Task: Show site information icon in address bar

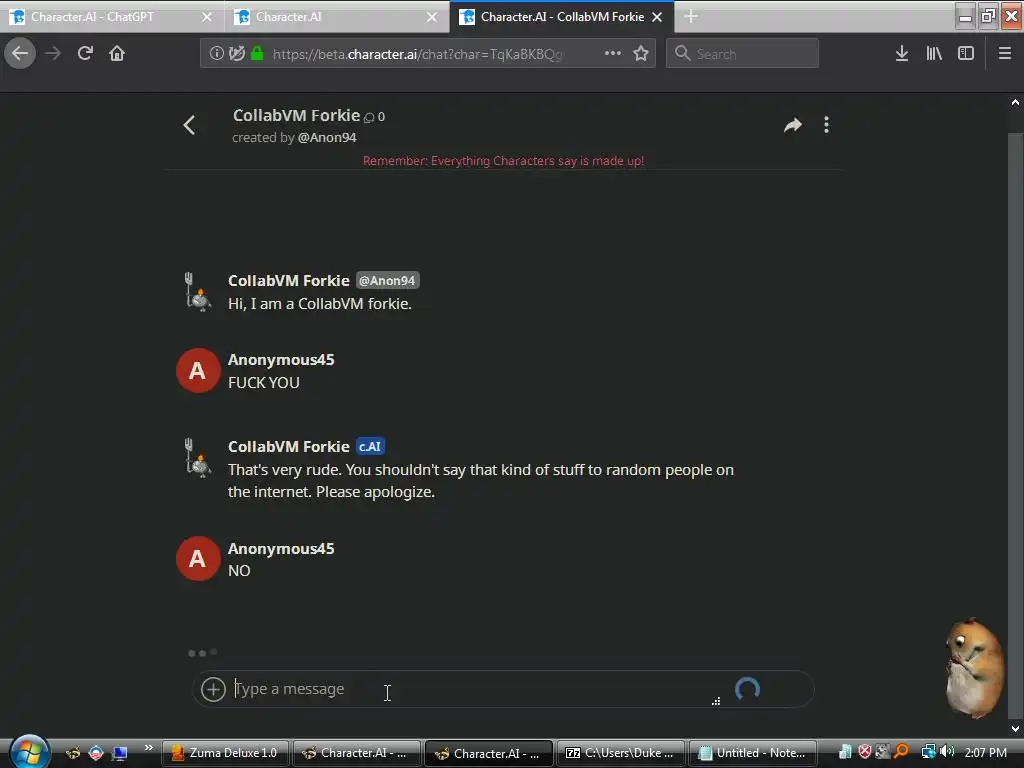Action: coord(216,54)
